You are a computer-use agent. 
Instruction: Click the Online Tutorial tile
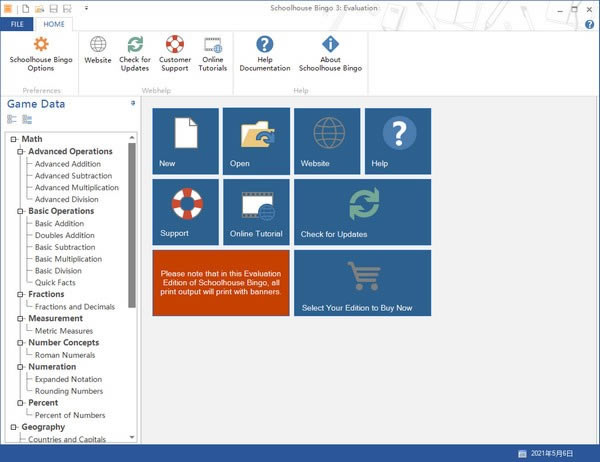(x=256, y=212)
